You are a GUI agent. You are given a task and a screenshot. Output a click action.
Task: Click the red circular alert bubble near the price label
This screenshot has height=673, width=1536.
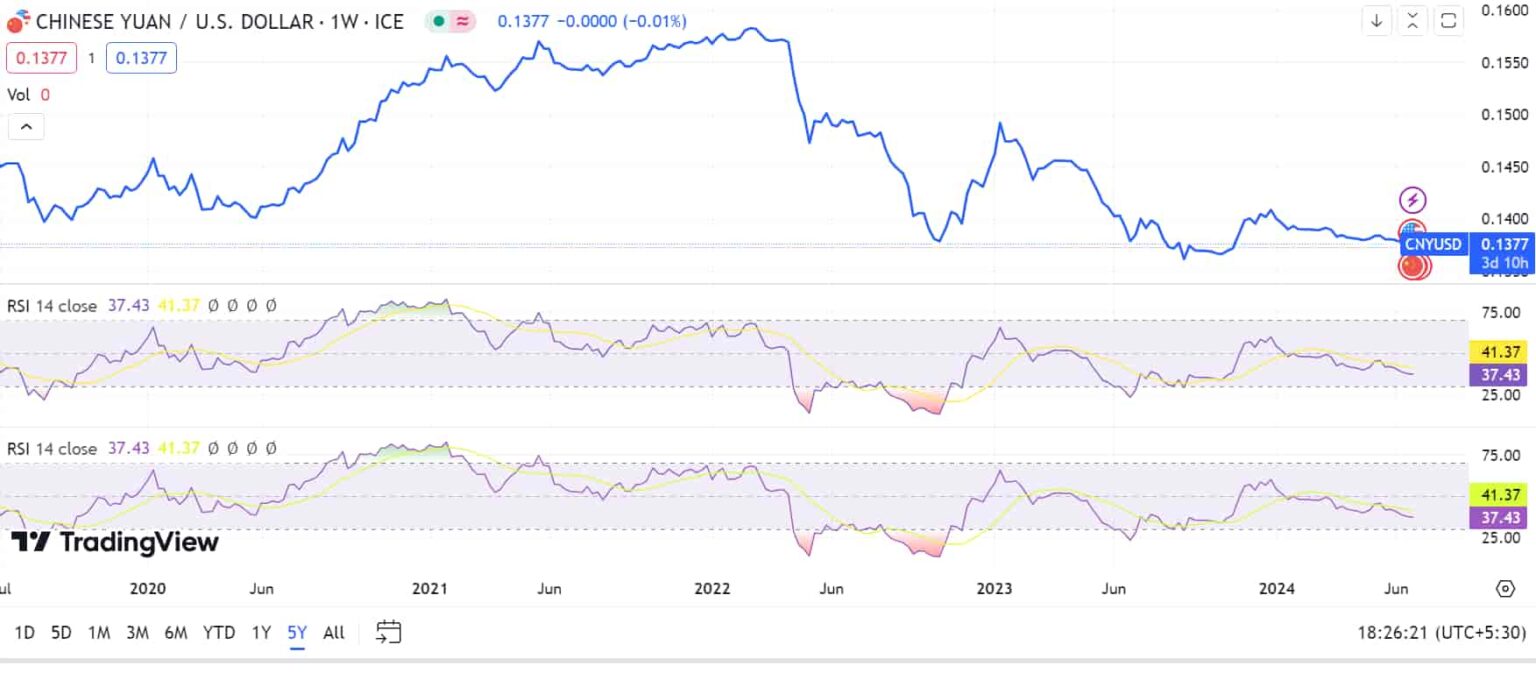[x=1412, y=266]
